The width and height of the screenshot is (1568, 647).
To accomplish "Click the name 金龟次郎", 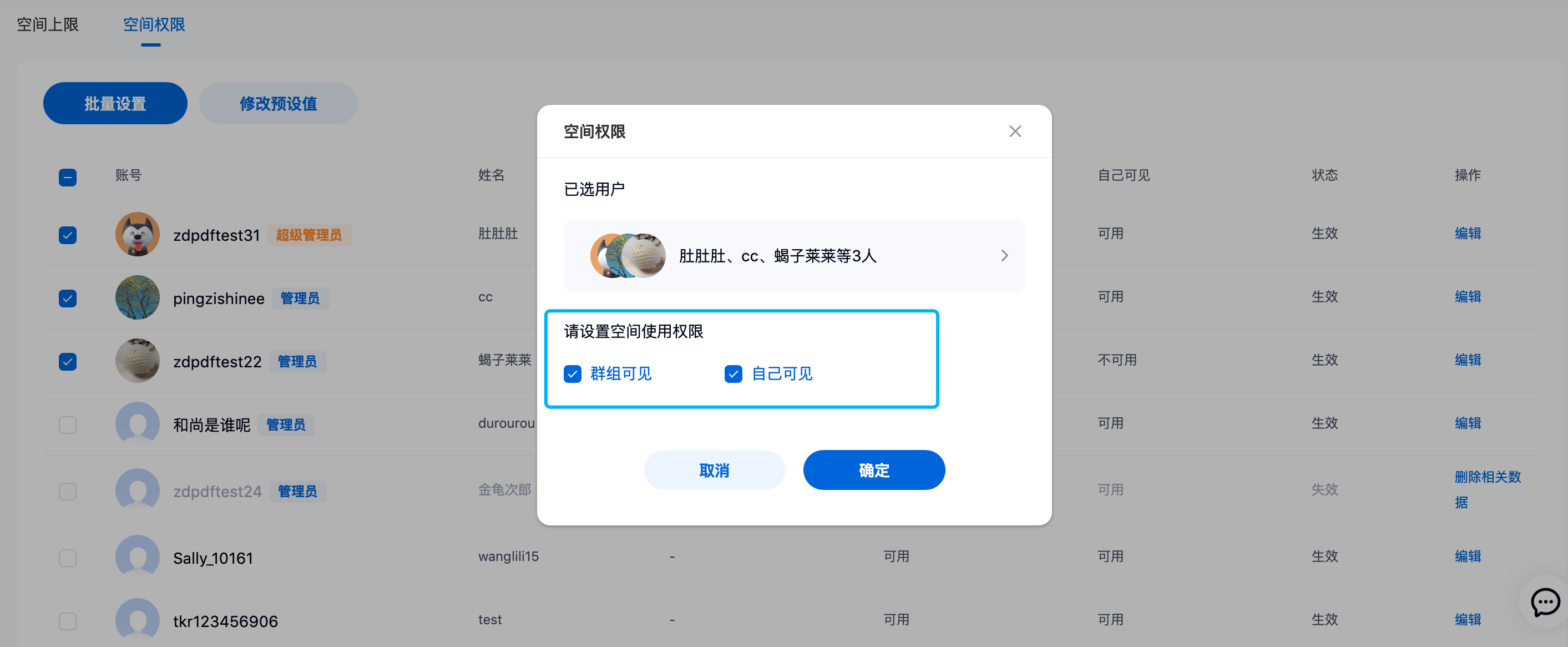I will click(x=504, y=489).
